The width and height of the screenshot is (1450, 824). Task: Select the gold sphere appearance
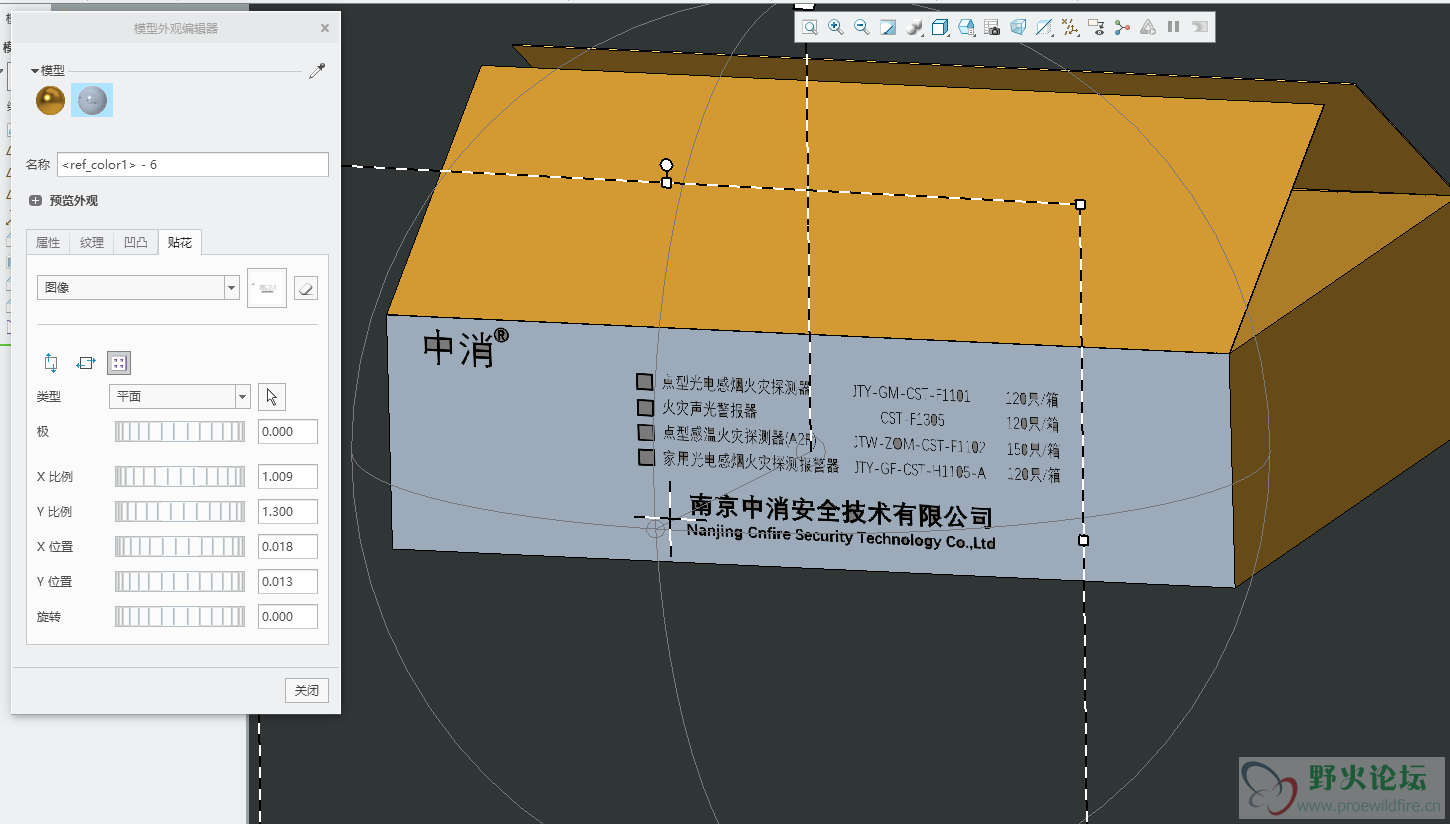pyautogui.click(x=50, y=100)
